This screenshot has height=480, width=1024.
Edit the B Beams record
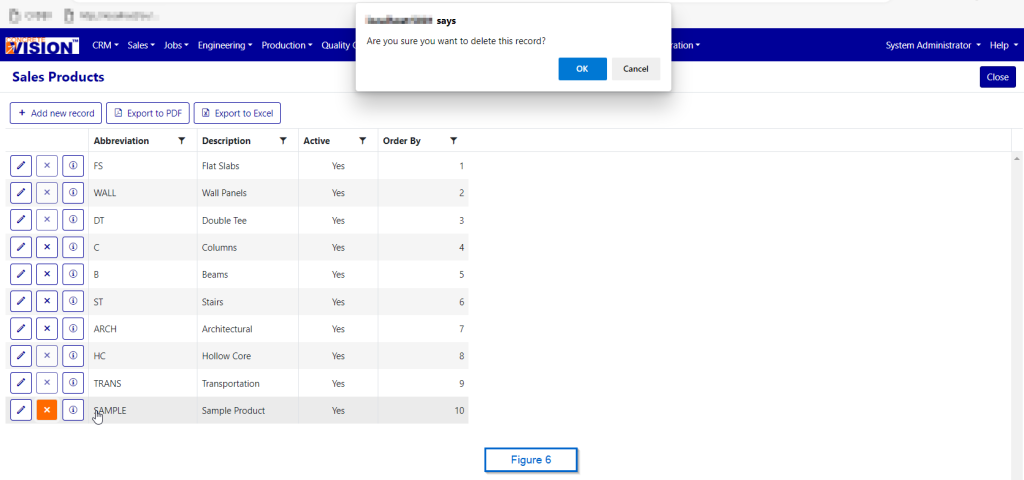pyautogui.click(x=21, y=274)
